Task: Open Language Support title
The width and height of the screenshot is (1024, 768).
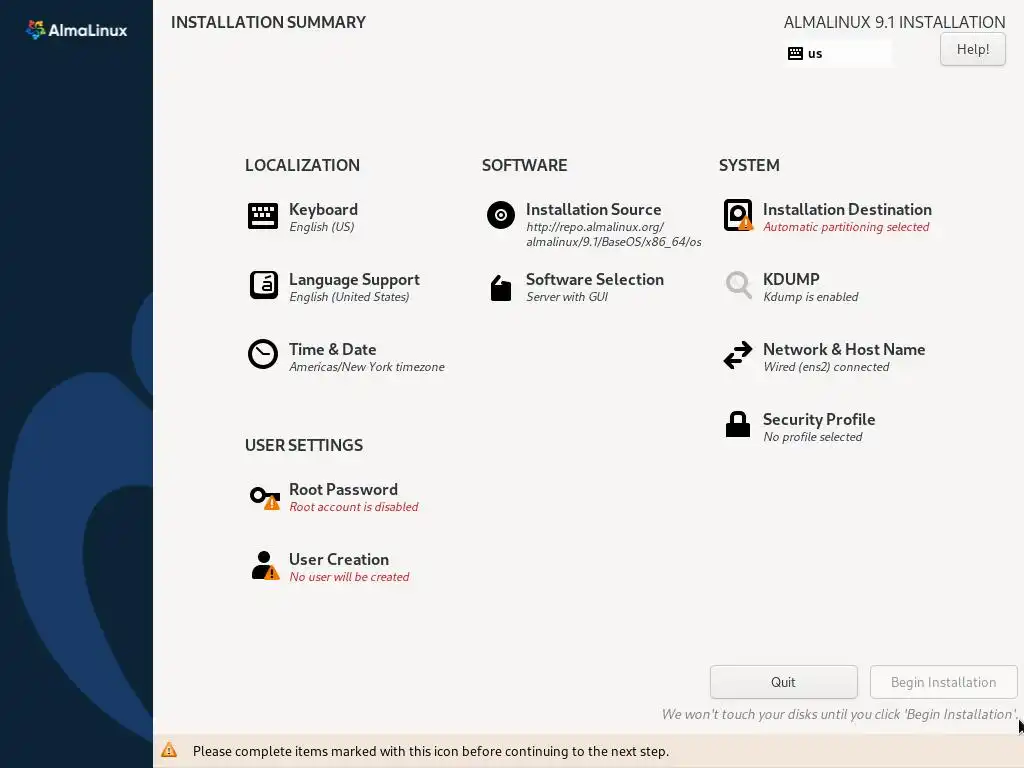Action: tap(354, 280)
